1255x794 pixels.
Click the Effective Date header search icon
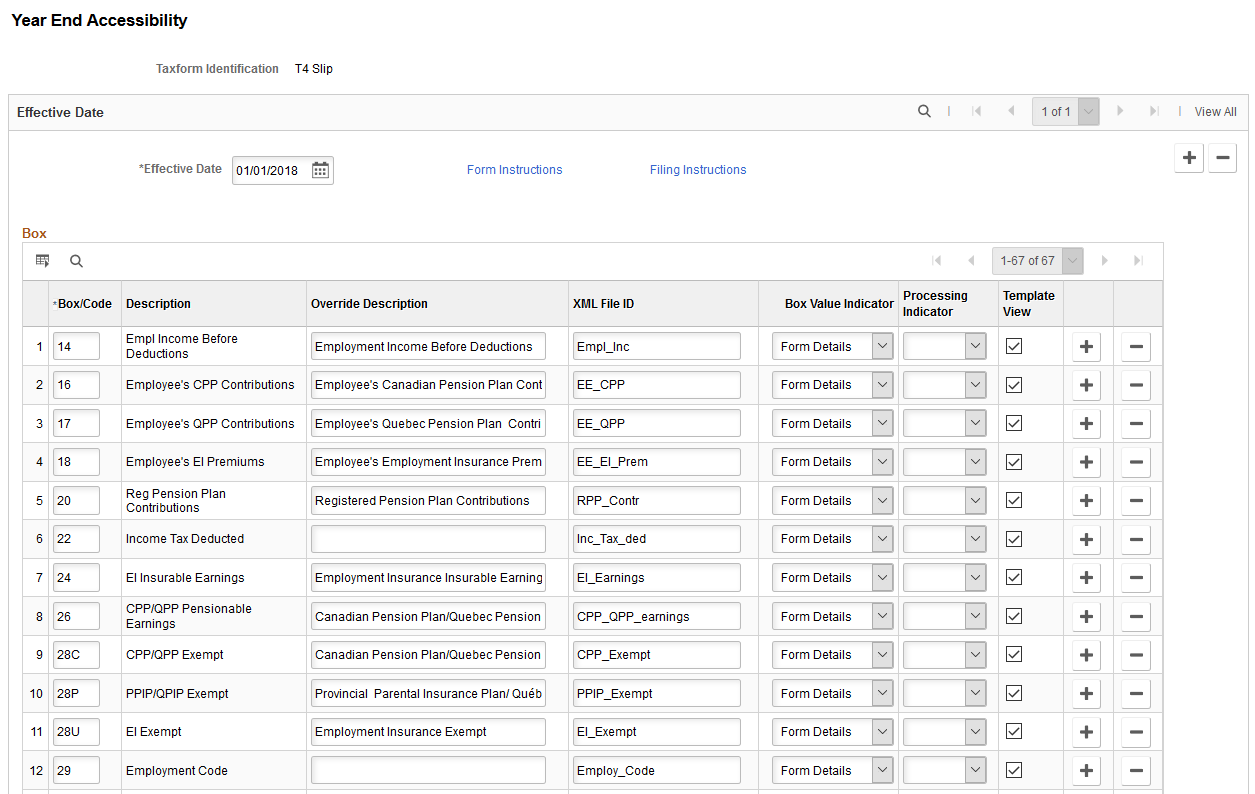coord(925,111)
